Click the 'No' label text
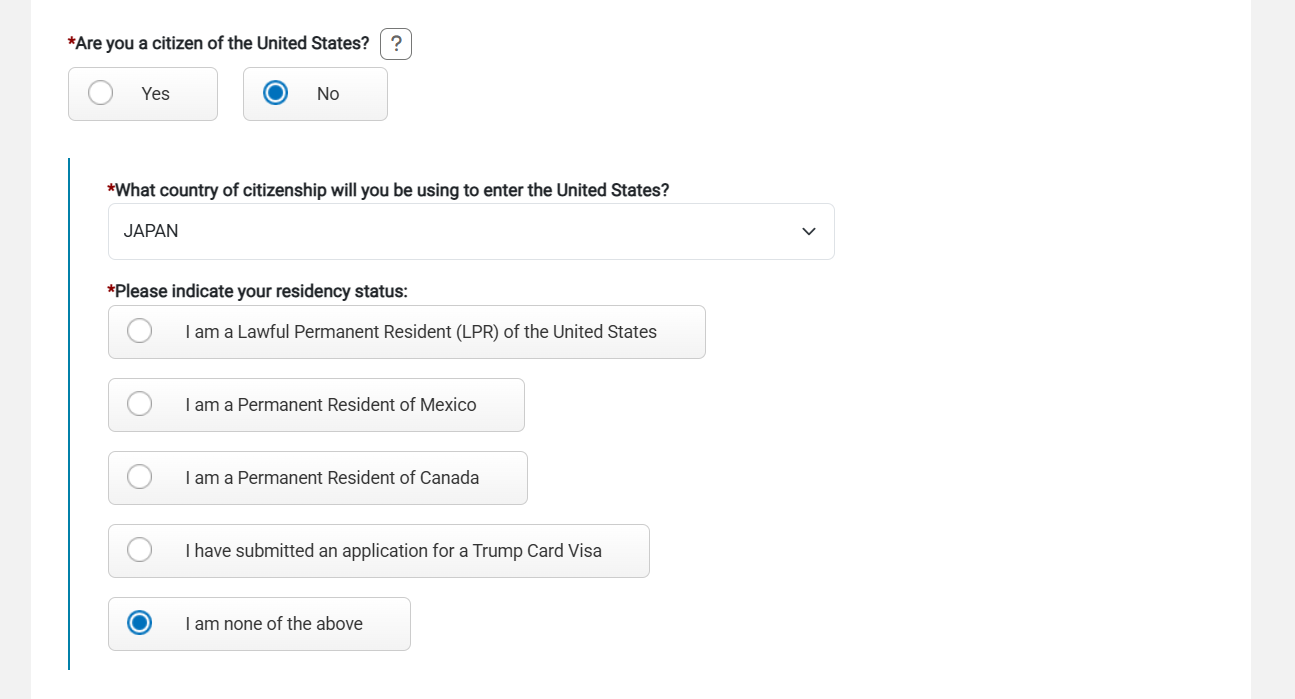1295x699 pixels. point(328,94)
